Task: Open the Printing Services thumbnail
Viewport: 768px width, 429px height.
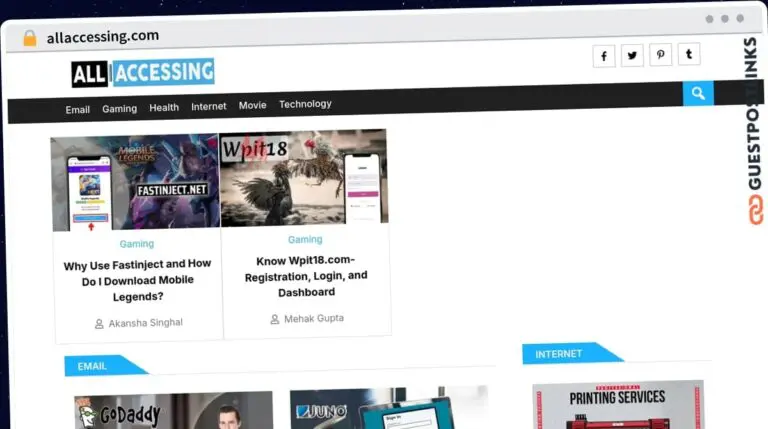Action: click(x=618, y=405)
